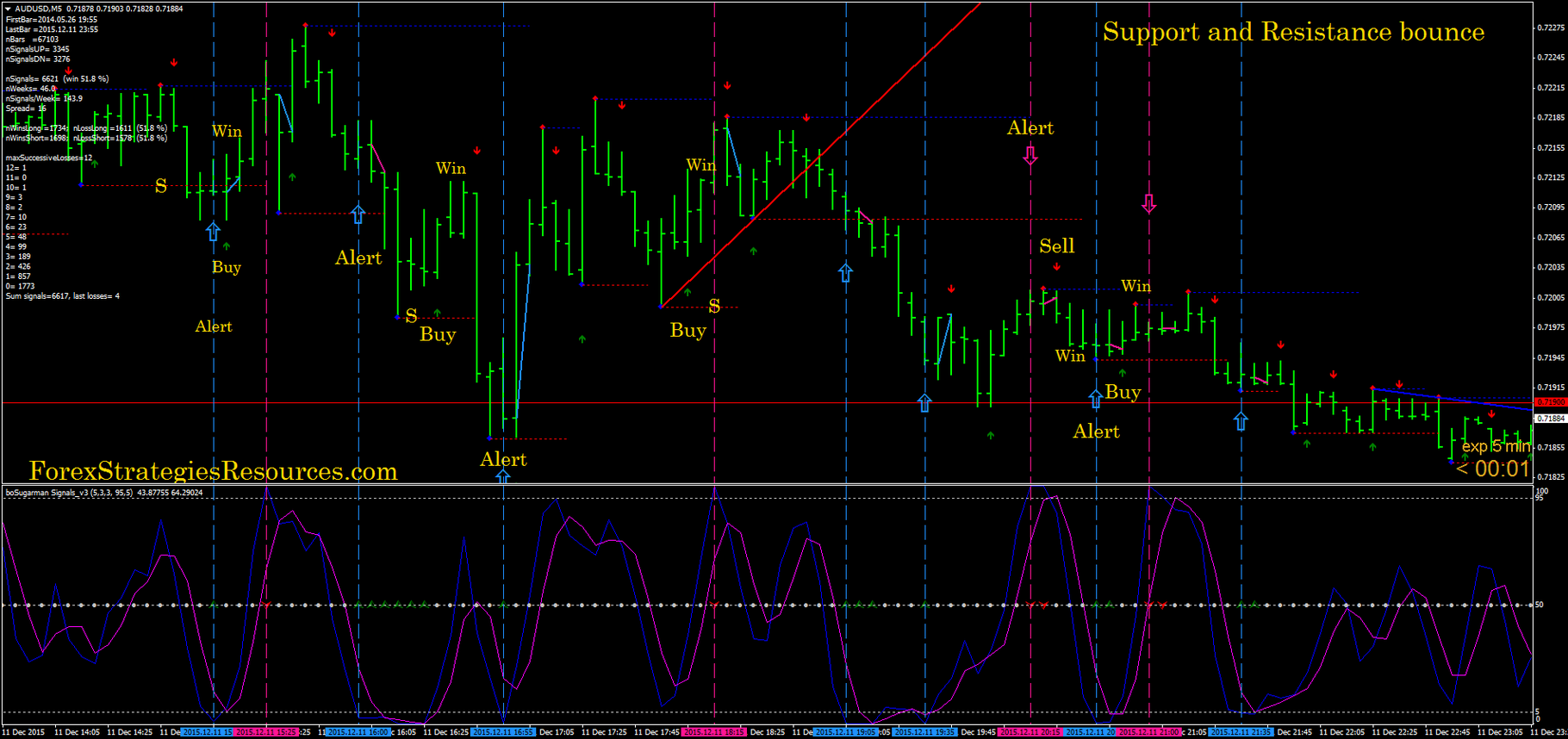
Task: Click the Spread= 16 statistic
Action: tap(26, 109)
